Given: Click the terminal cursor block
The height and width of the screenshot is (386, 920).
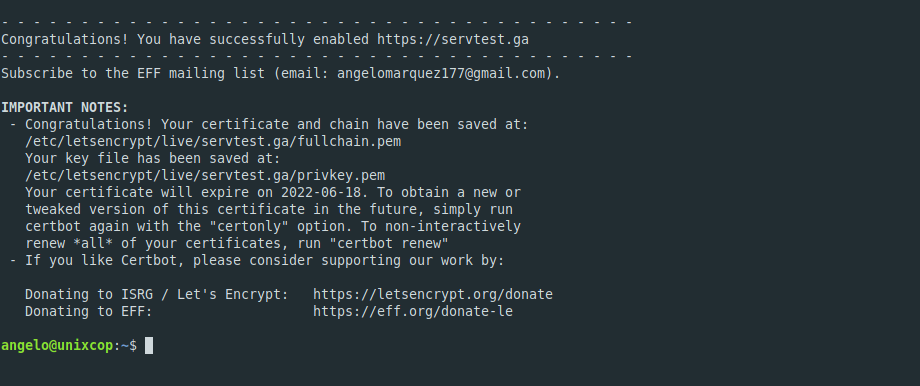Looking at the screenshot, I should pyautogui.click(x=149, y=346).
